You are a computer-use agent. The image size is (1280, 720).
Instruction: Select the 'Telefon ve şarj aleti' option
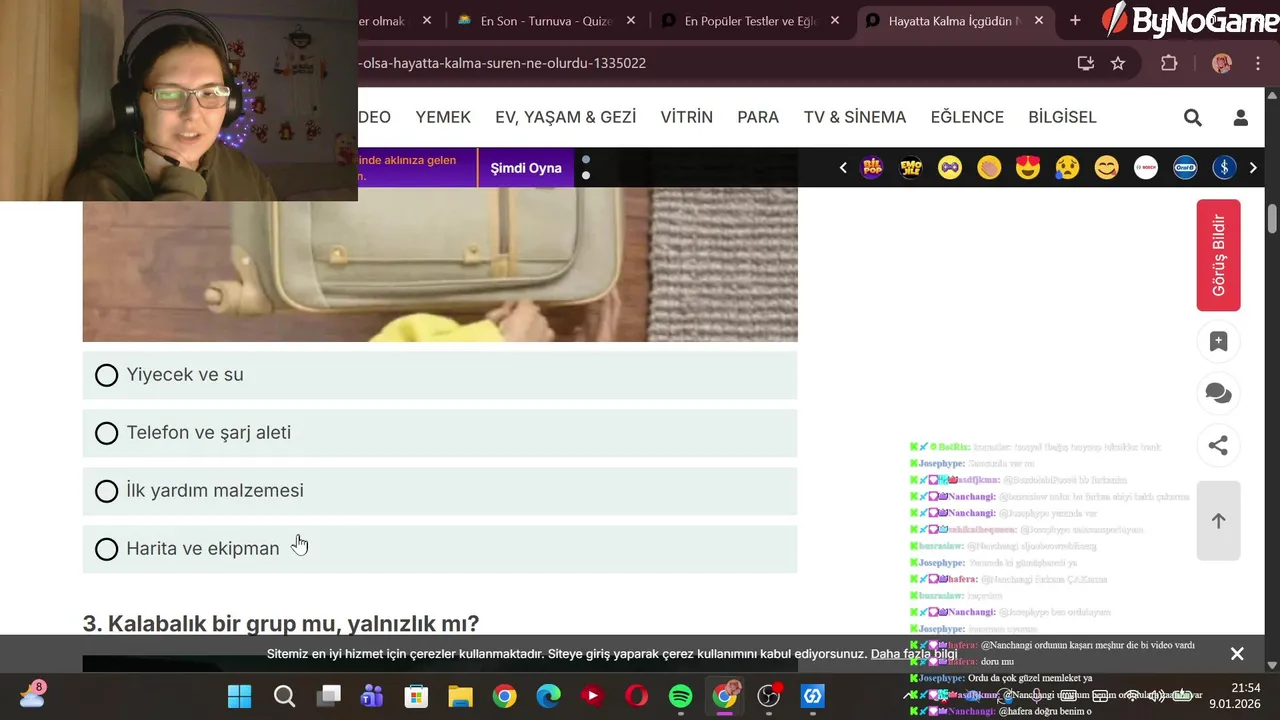(440, 433)
